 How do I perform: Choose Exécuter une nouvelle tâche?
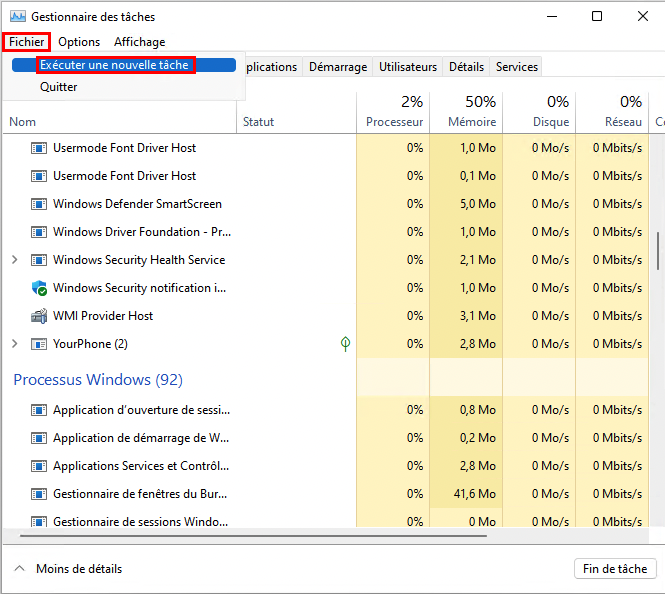123,65
